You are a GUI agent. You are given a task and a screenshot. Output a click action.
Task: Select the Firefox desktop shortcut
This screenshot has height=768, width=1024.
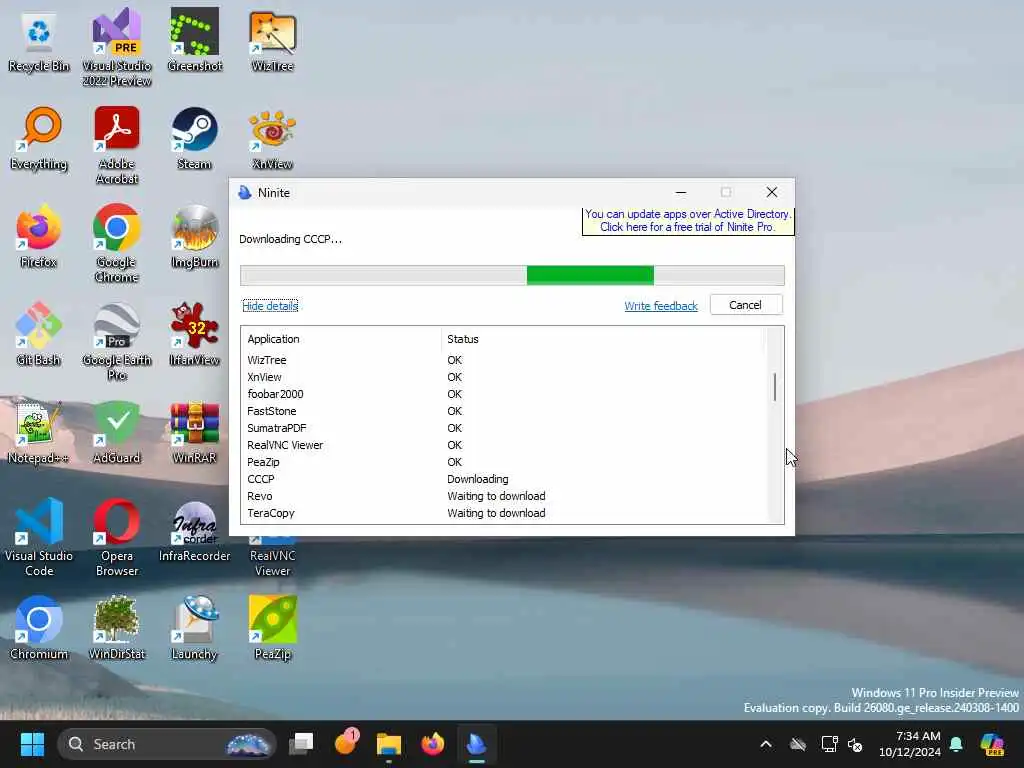click(x=39, y=236)
